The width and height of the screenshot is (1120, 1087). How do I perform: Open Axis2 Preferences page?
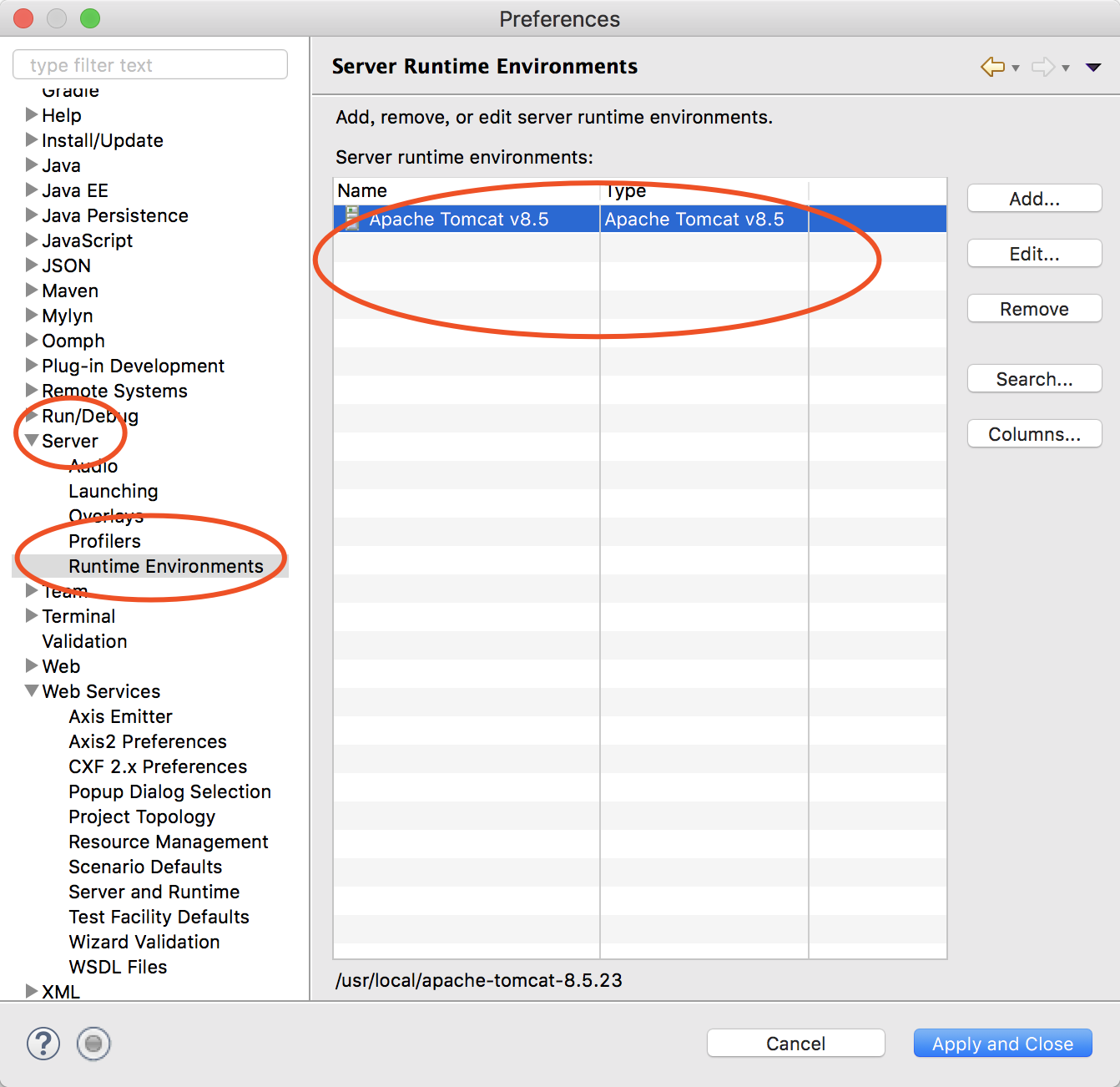[x=148, y=741]
